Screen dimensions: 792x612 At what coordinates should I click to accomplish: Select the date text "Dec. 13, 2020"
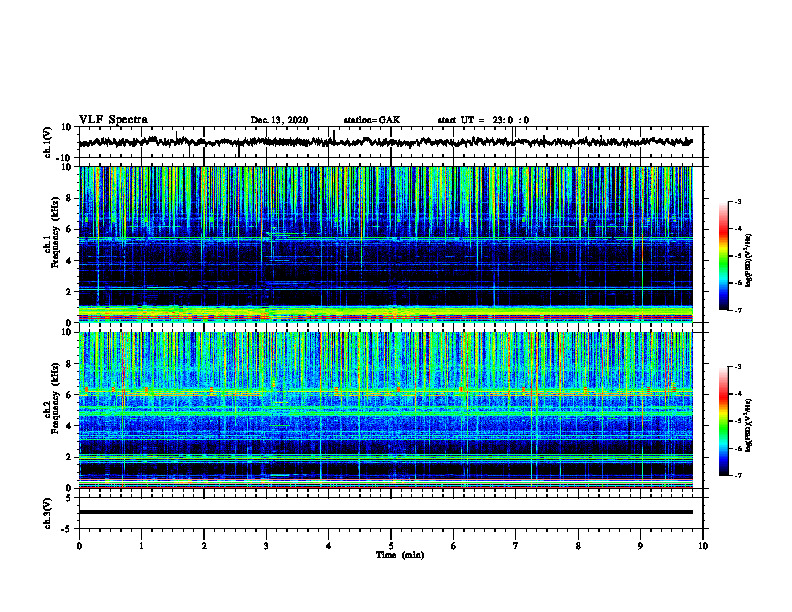(279, 120)
